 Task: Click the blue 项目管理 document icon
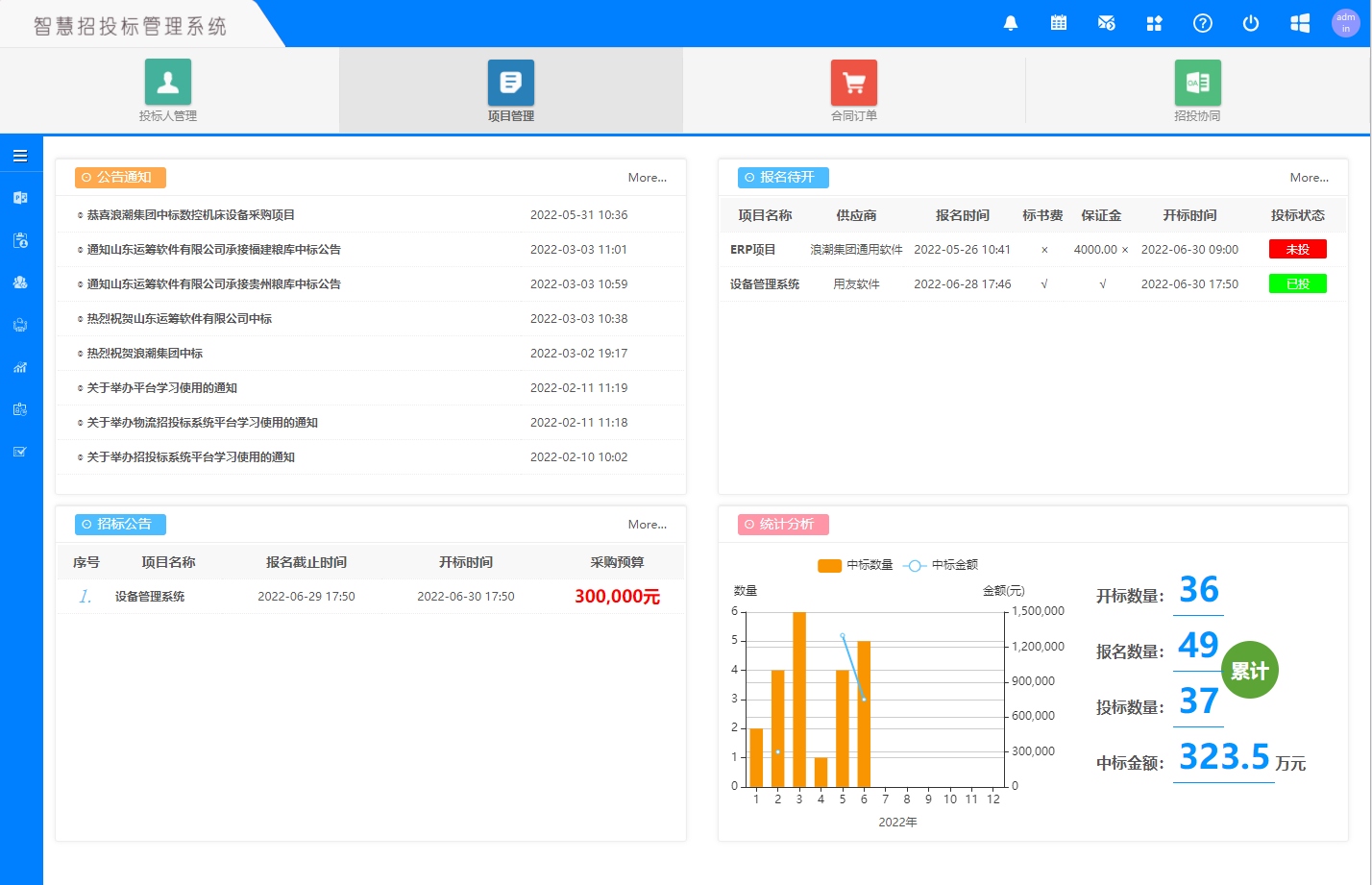click(511, 82)
